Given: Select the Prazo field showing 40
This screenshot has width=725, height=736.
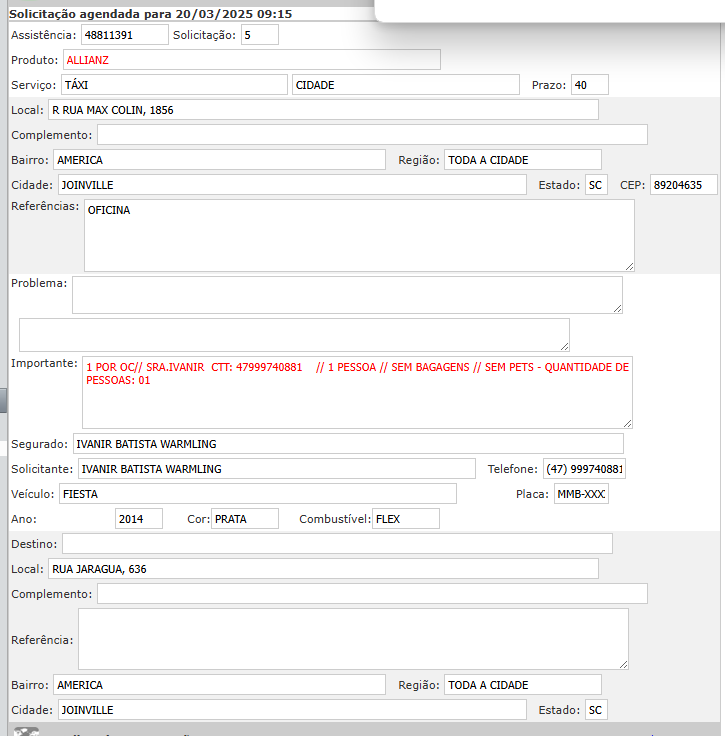Looking at the screenshot, I should point(589,85).
